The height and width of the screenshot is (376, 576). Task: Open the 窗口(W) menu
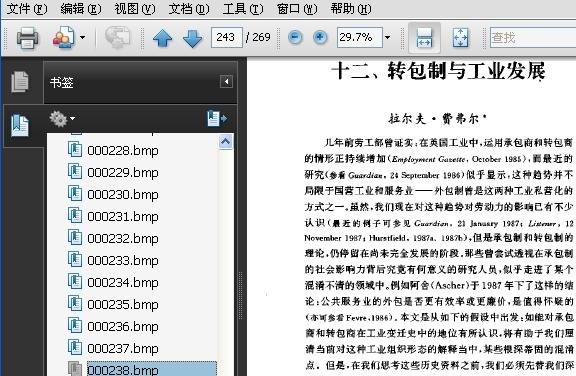click(297, 8)
